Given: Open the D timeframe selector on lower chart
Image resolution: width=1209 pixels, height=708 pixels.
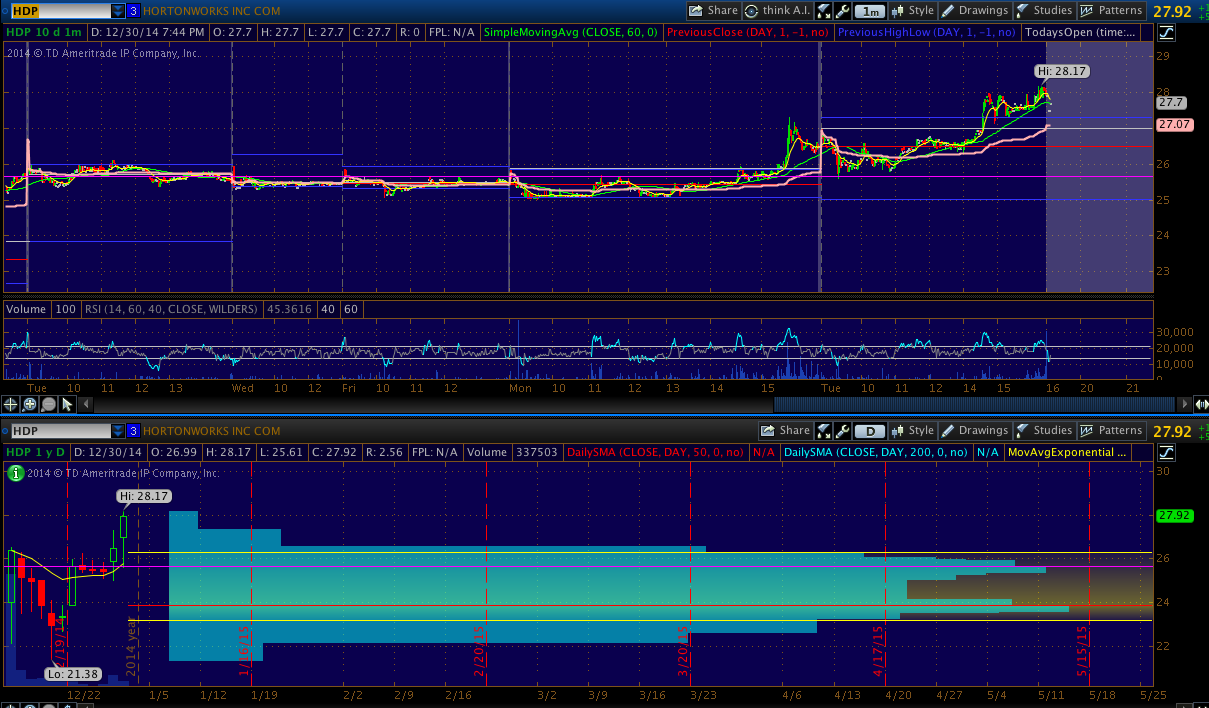Looking at the screenshot, I should [870, 431].
